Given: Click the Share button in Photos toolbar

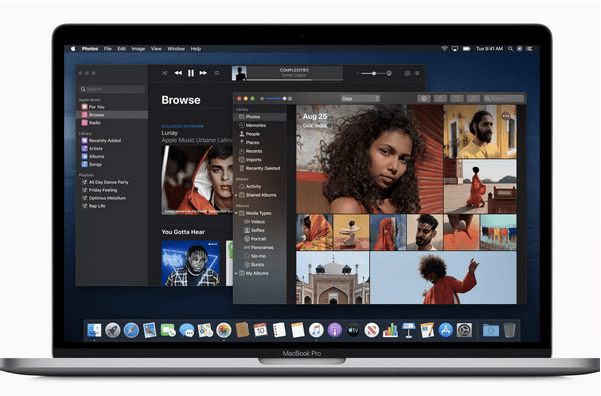Looking at the screenshot, I should [440, 99].
